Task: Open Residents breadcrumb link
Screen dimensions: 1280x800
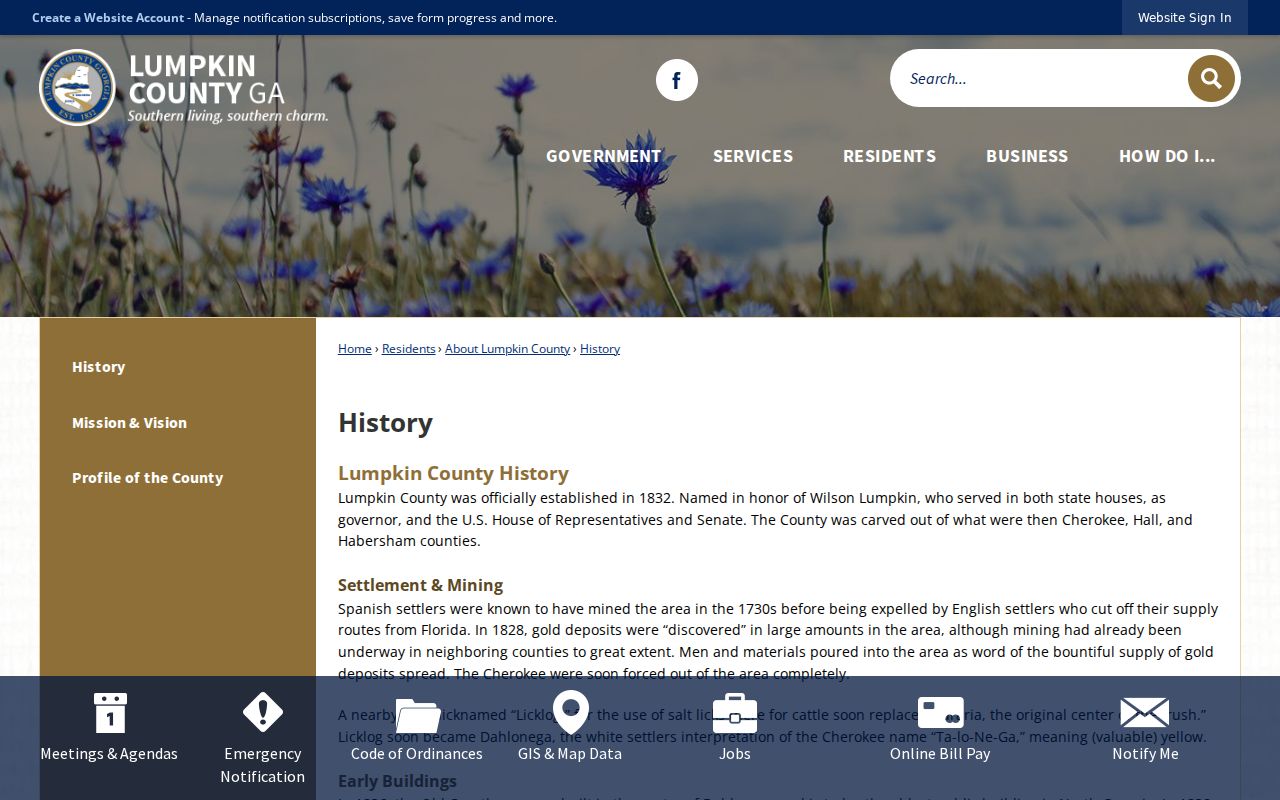Action: [409, 349]
